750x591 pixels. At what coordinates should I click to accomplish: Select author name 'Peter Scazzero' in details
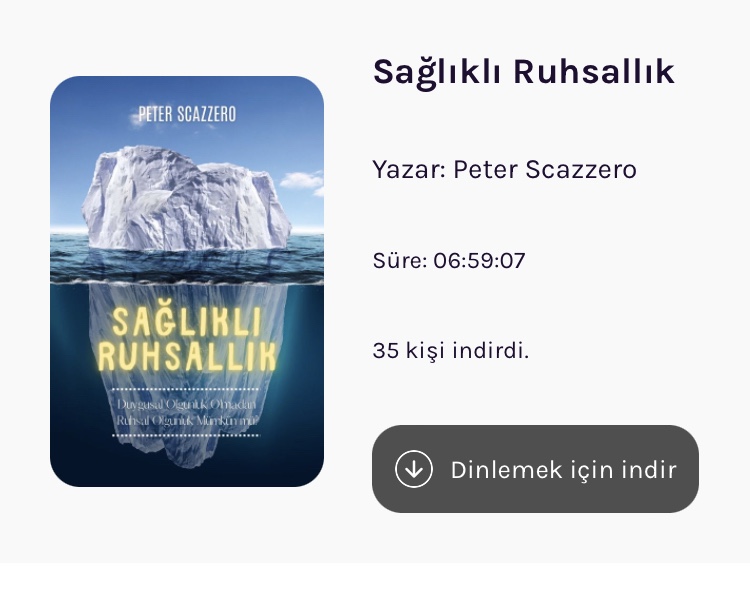point(545,169)
